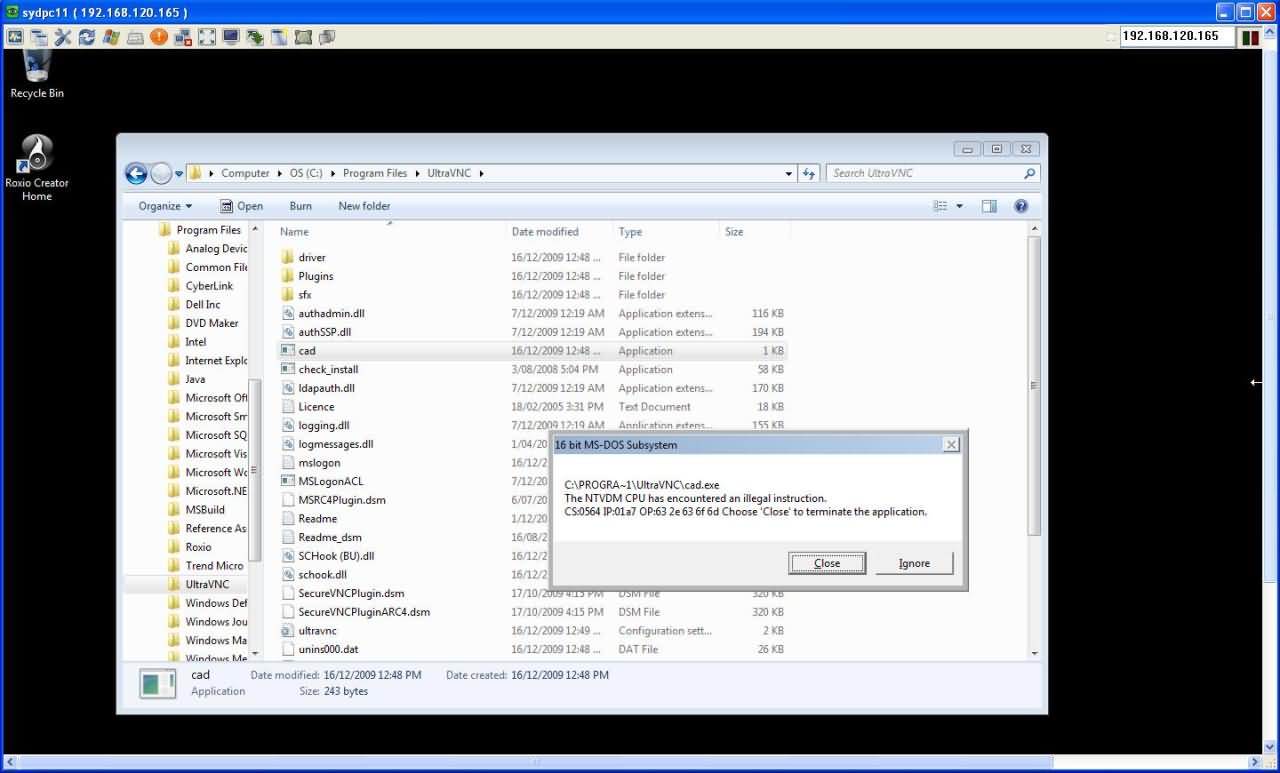The width and height of the screenshot is (1280, 773).
Task: Select single window mode icon
Action: (x=279, y=37)
